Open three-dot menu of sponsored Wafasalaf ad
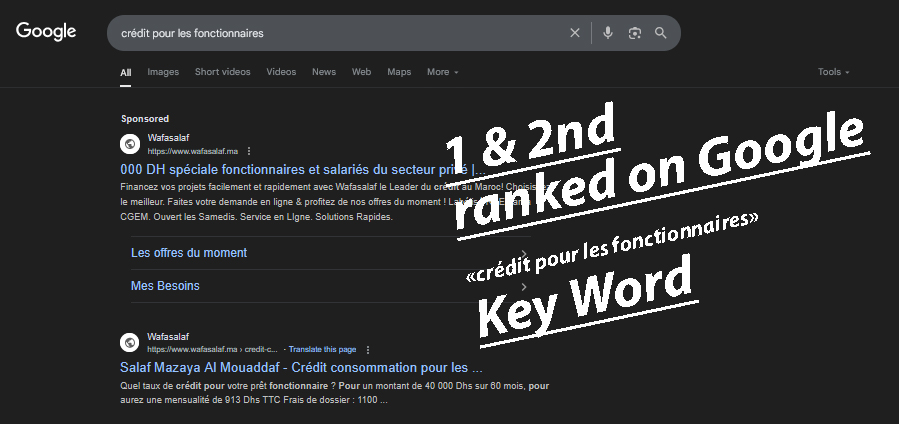899x424 pixels. coord(249,151)
